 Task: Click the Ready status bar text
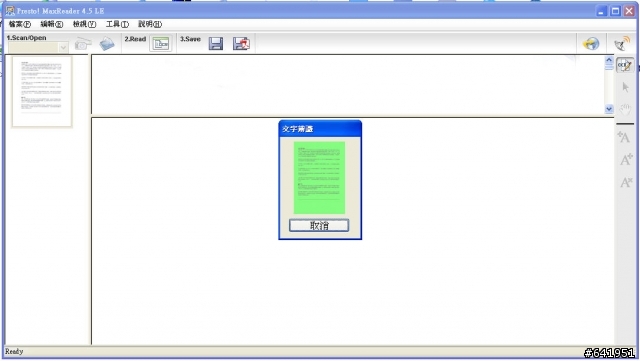(14, 351)
